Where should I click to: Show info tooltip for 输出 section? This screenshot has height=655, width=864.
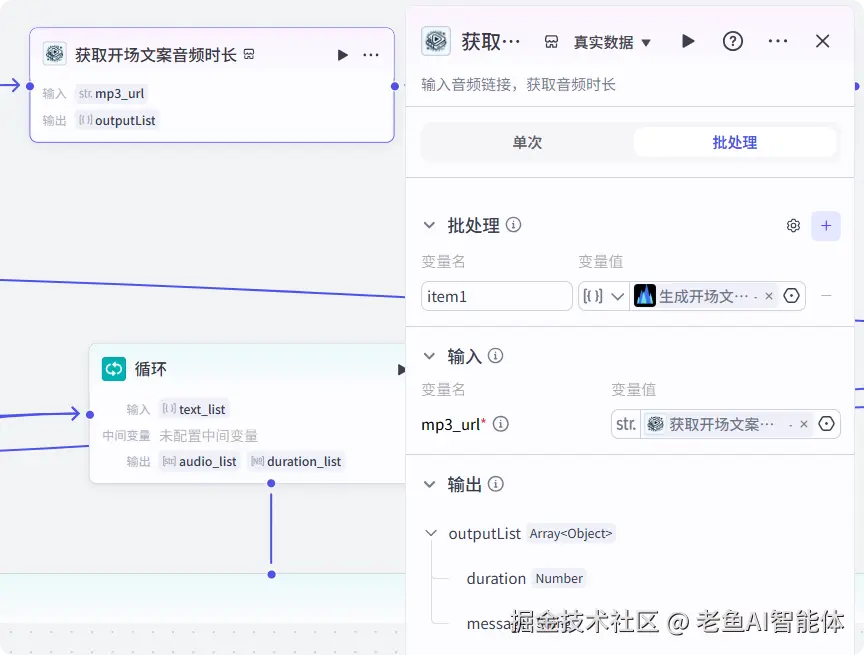(x=495, y=484)
